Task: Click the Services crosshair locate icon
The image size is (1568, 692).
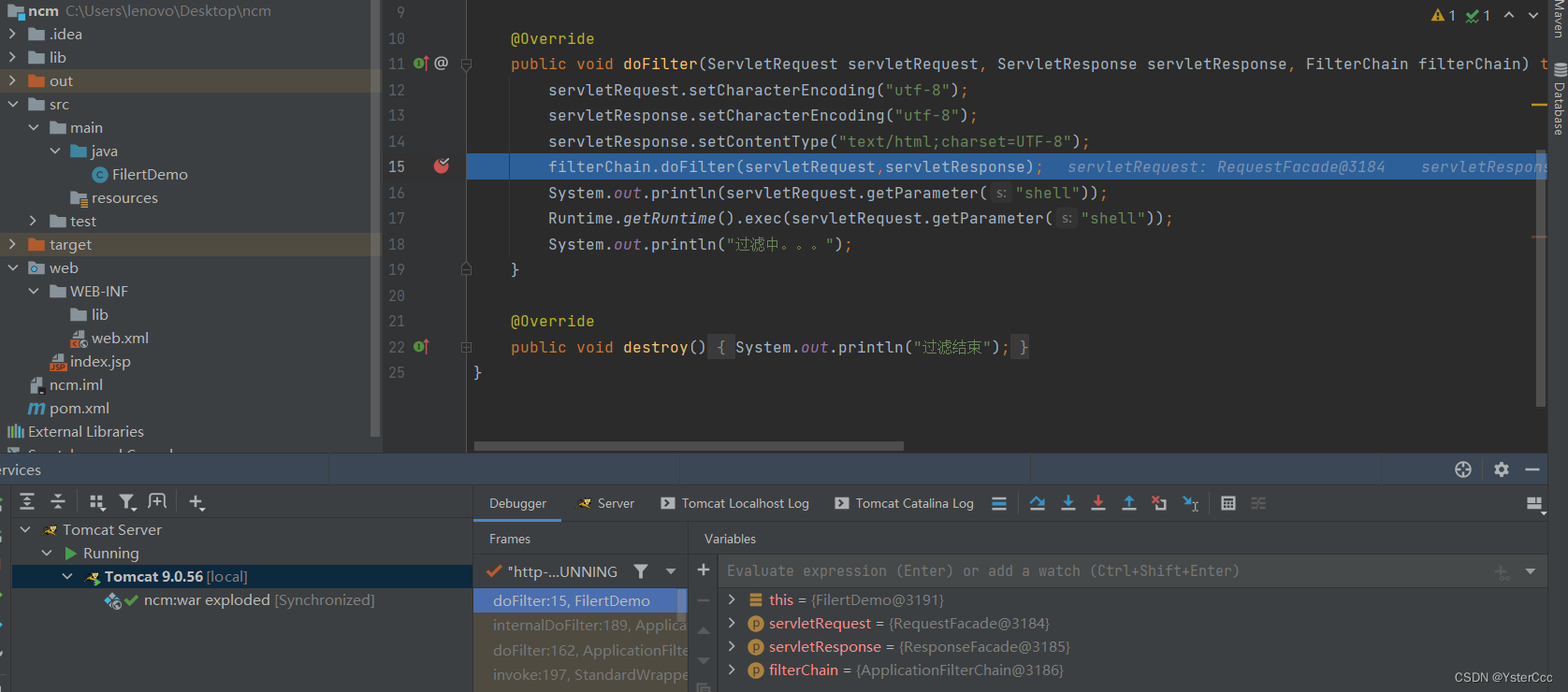Action: coord(1463,469)
